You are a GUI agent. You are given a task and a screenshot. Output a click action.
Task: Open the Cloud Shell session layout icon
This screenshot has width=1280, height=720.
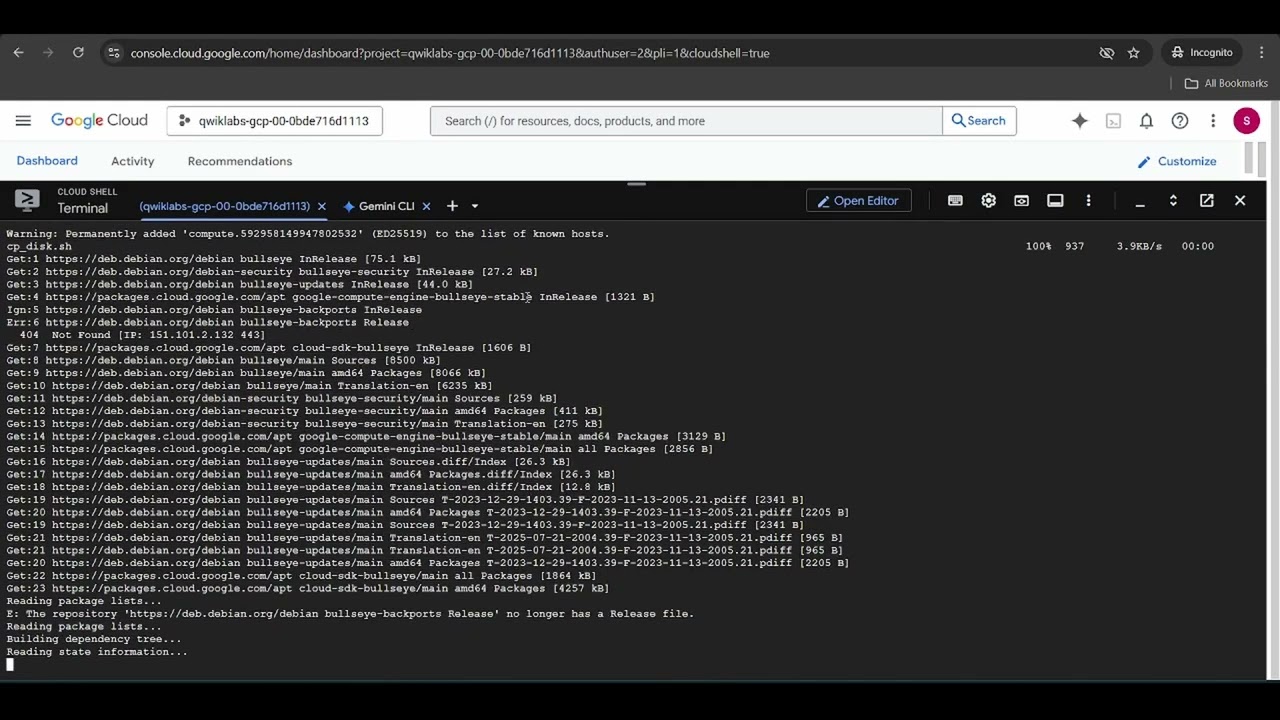[x=1055, y=201]
